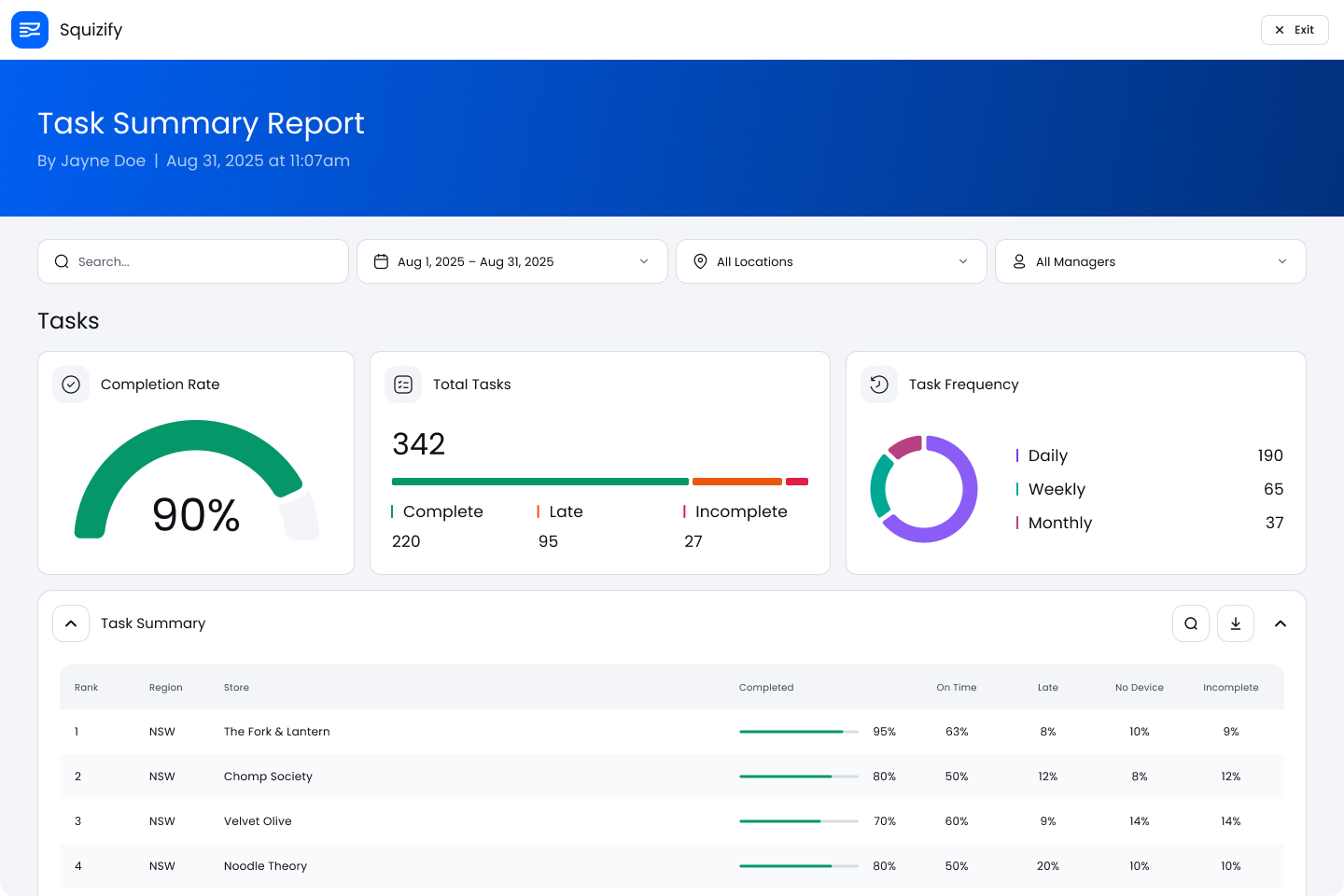Click the Total Tasks list icon
The height and width of the screenshot is (896, 1344).
pyautogui.click(x=403, y=385)
